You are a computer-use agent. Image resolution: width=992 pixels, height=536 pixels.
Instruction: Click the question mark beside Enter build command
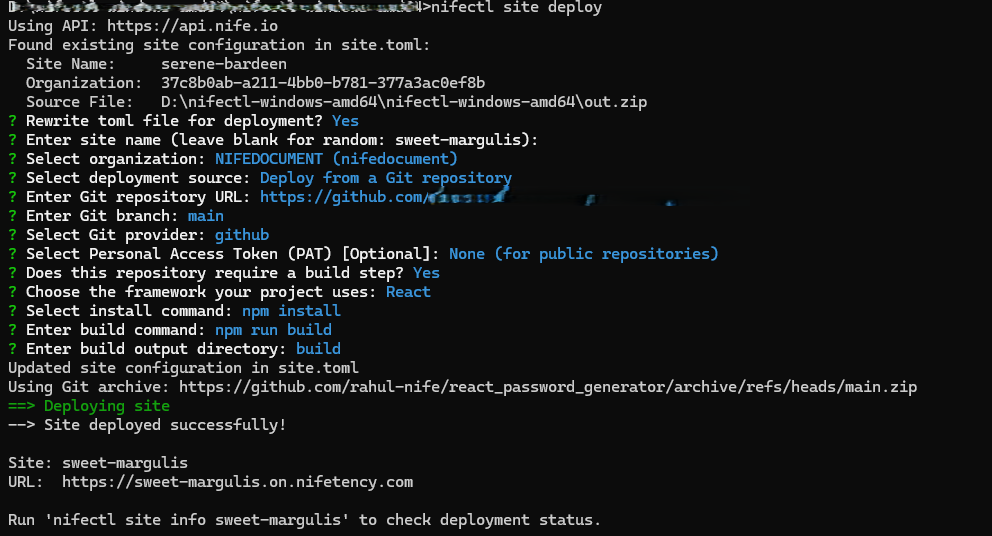12,330
